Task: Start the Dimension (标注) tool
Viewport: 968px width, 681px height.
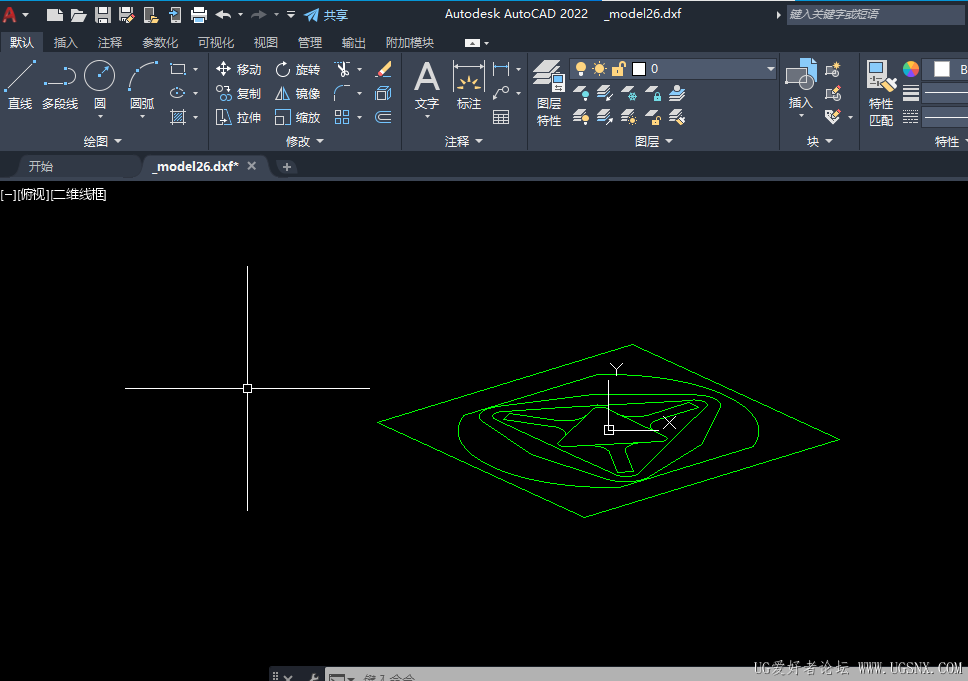Action: [x=469, y=85]
